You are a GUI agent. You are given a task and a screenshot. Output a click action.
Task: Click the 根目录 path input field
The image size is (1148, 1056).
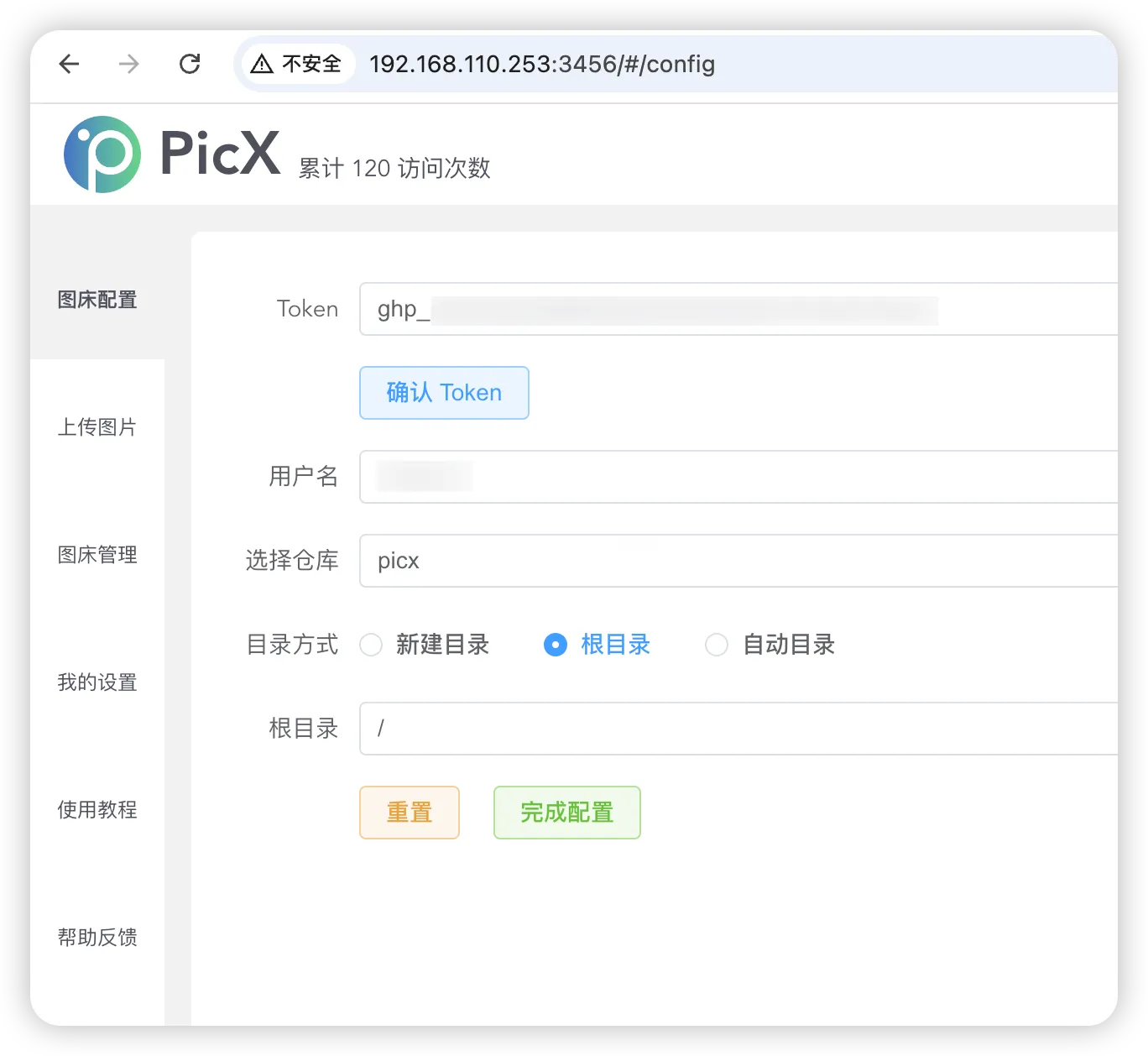(738, 729)
